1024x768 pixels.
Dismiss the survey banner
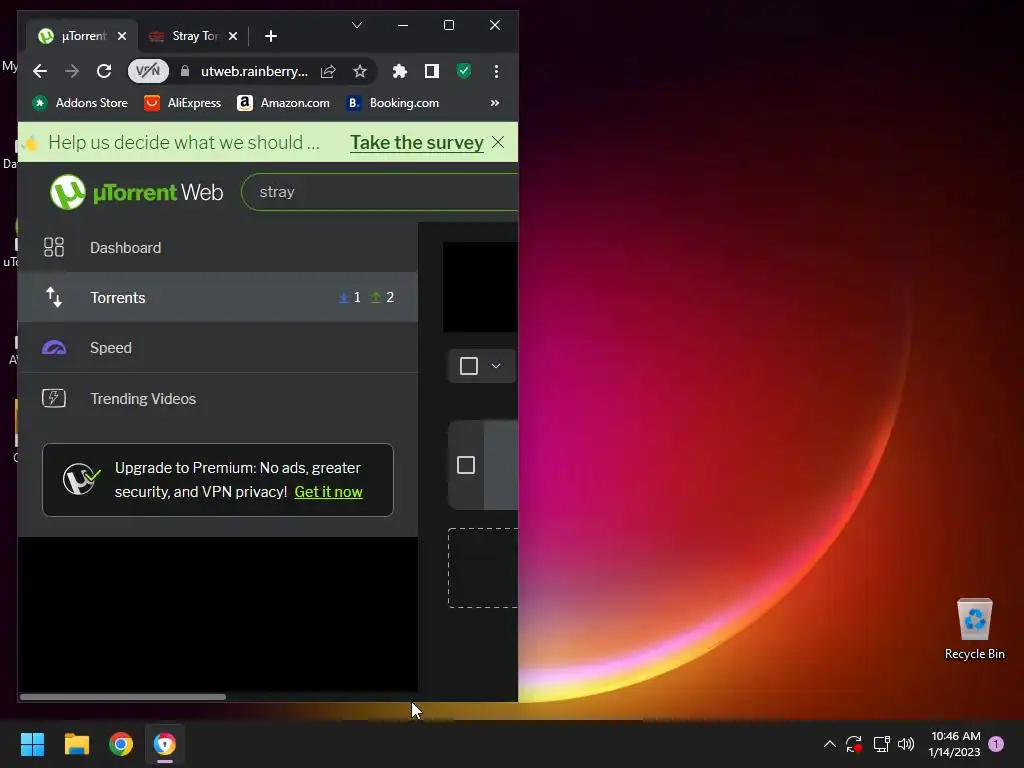click(498, 142)
